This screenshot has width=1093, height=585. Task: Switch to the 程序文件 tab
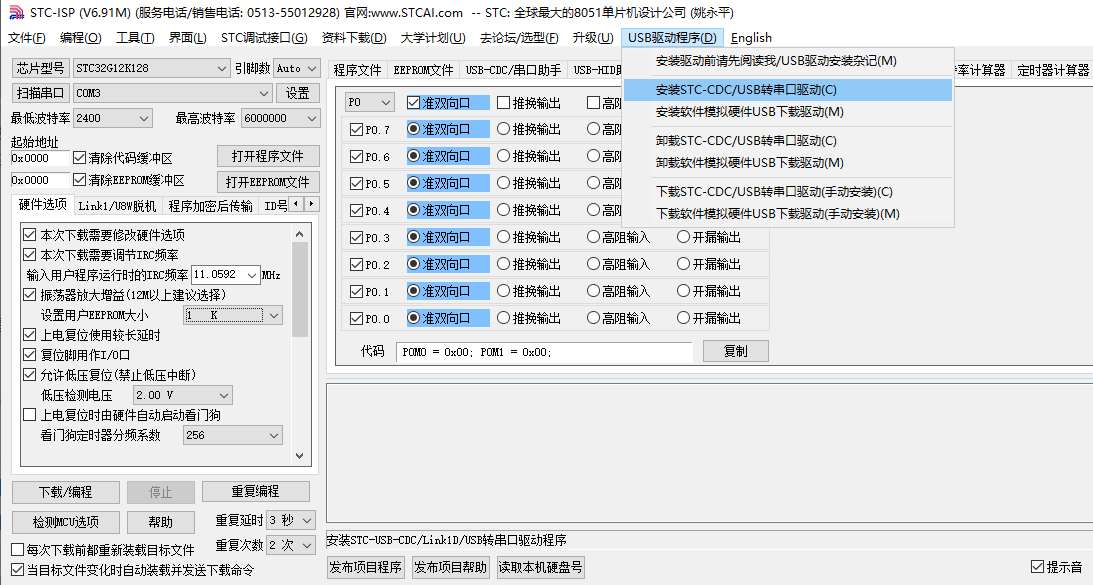click(357, 70)
